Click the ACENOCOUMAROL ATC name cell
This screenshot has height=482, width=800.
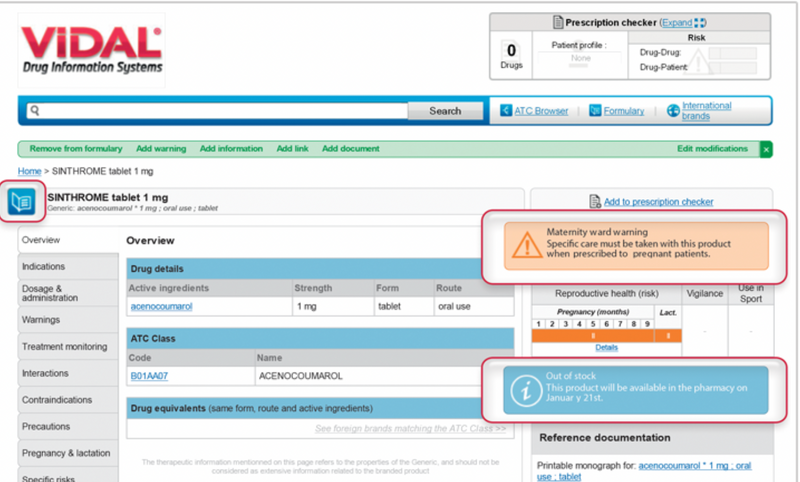pos(384,376)
